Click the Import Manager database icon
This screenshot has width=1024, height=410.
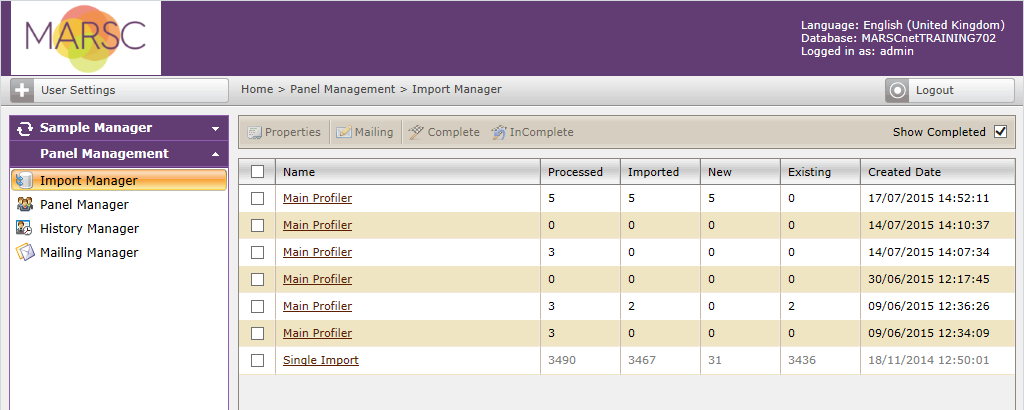point(24,180)
